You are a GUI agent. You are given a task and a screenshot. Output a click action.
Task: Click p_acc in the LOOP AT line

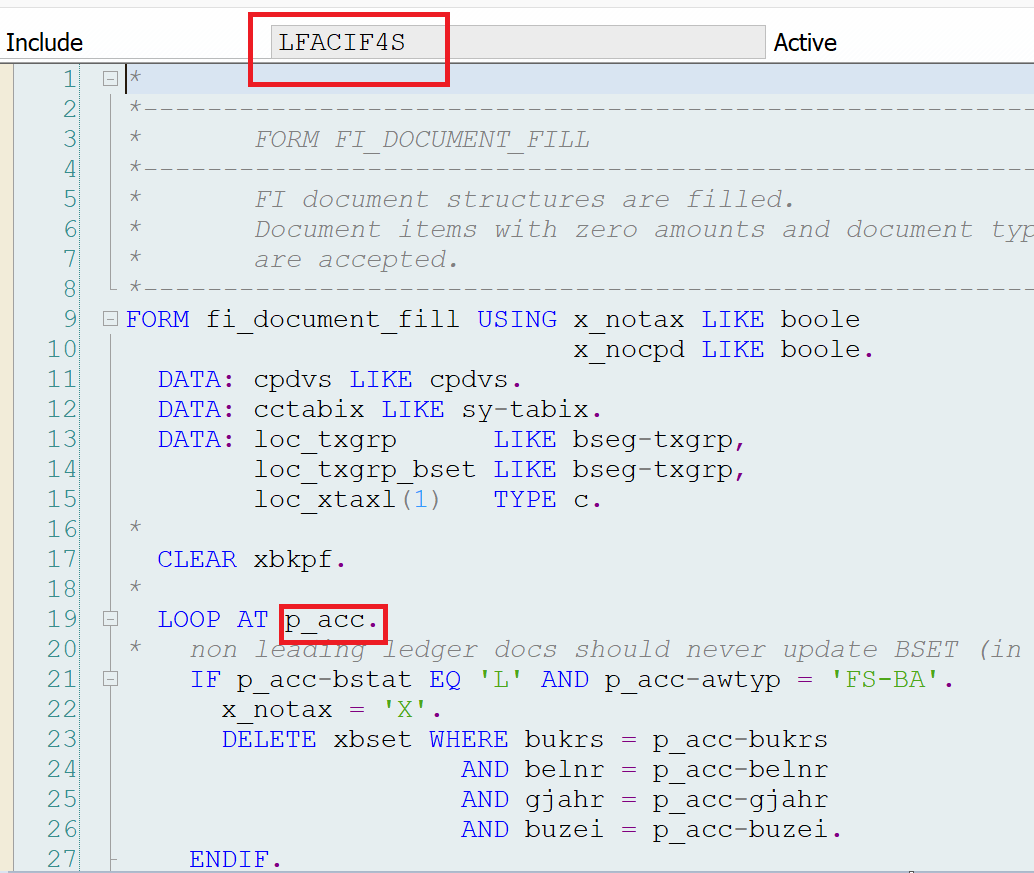(x=332, y=619)
